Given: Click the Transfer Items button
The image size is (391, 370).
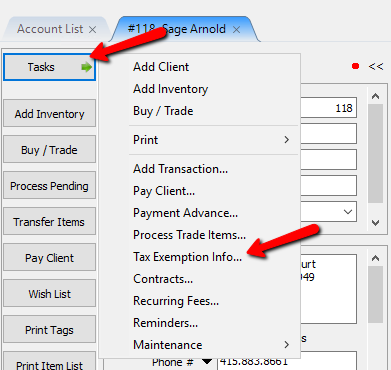Looking at the screenshot, I should pos(49,222).
